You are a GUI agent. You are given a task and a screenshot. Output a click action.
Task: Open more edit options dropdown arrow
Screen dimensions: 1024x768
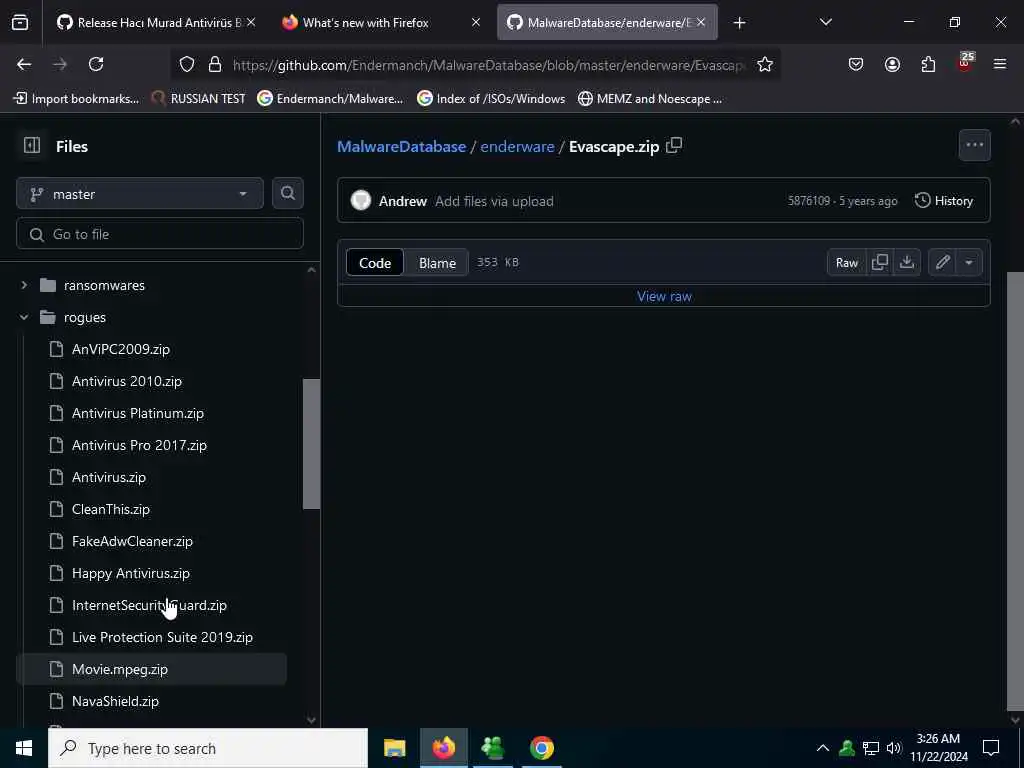pos(969,262)
